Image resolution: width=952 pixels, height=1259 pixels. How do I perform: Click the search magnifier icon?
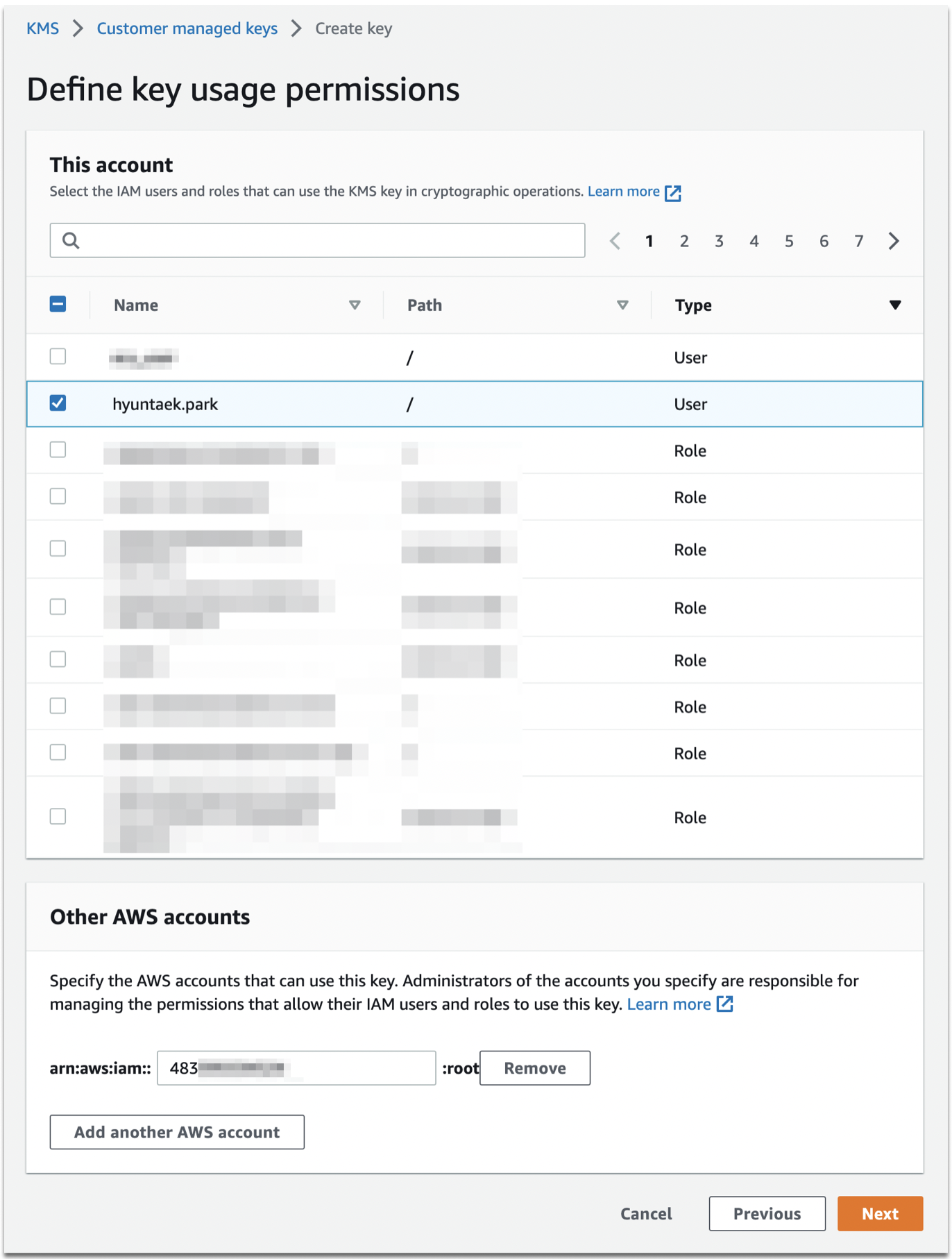coord(71,240)
